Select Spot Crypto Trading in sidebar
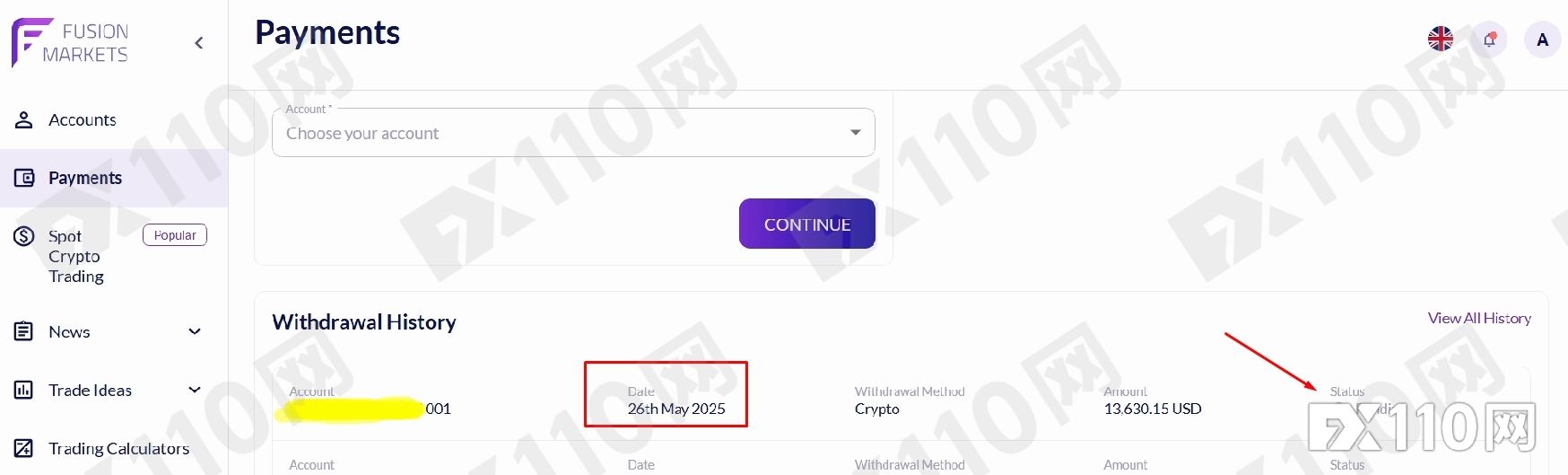 76,256
